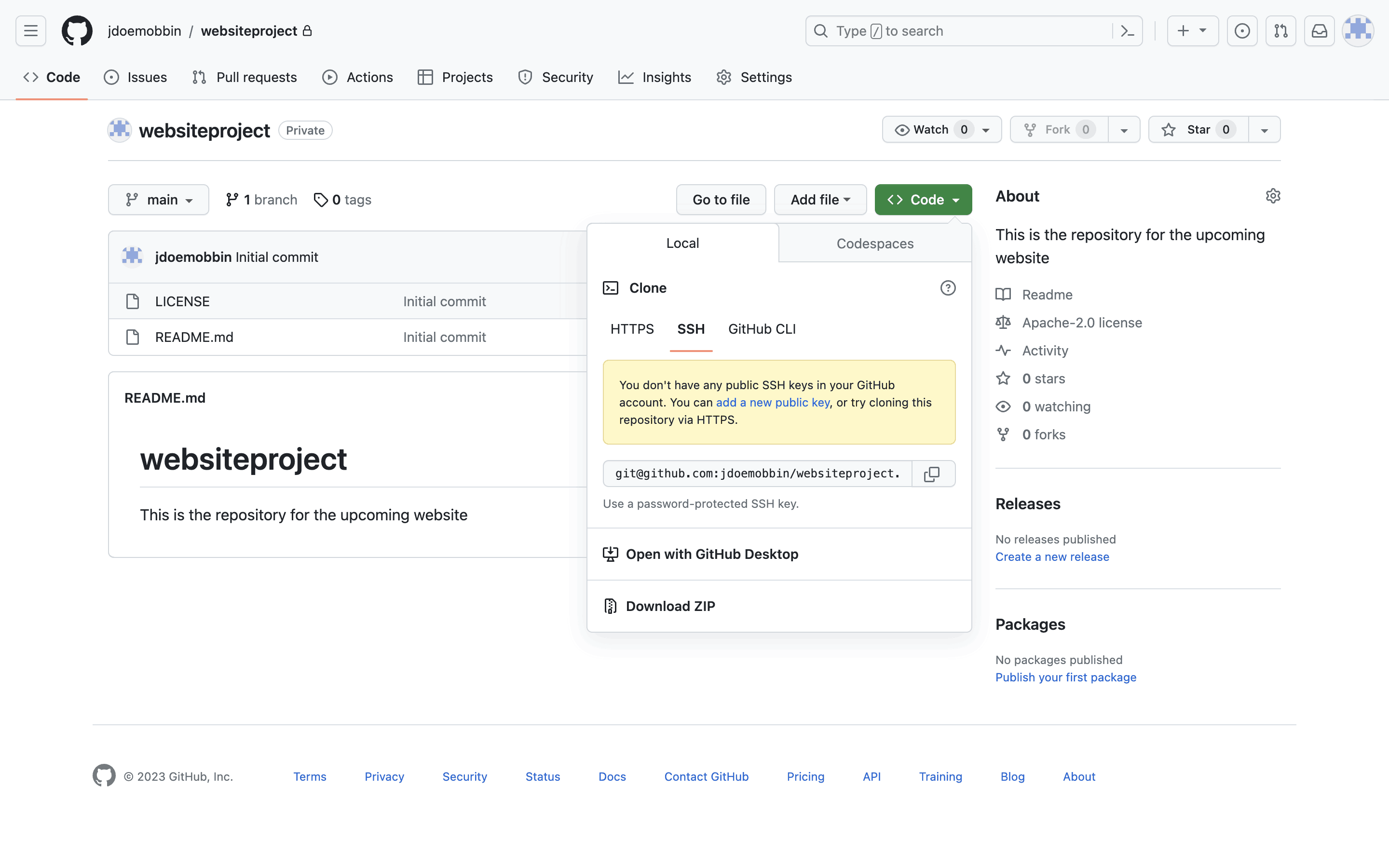Switch to the Local tab in clone popup

click(682, 243)
